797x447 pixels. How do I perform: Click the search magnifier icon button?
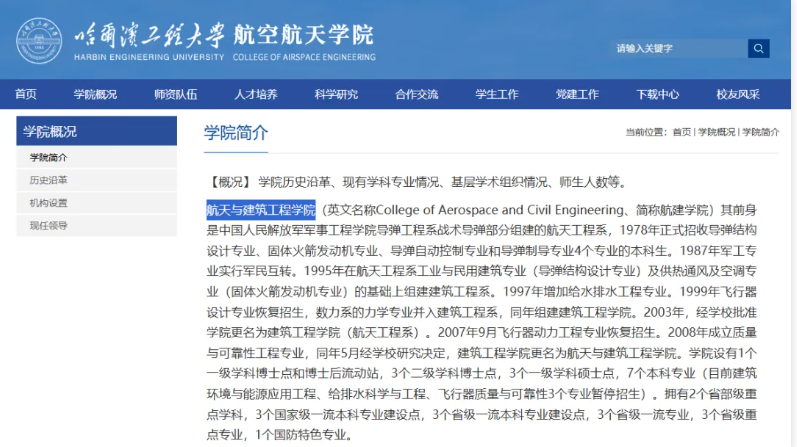click(758, 48)
